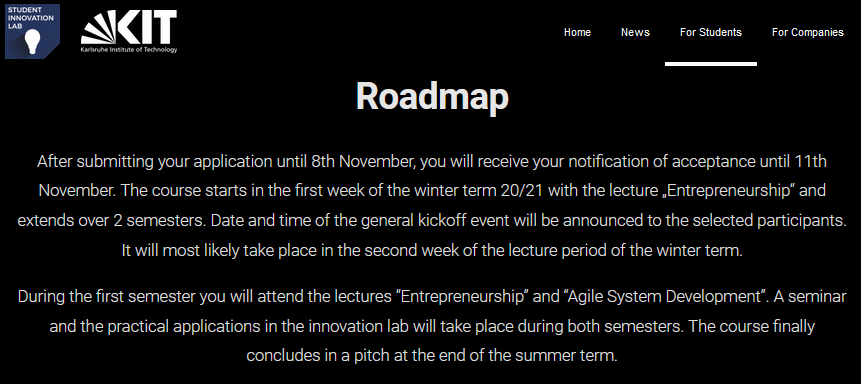Viewport: 861px width, 384px height.
Task: Select the For Students menu item
Action: (x=711, y=32)
